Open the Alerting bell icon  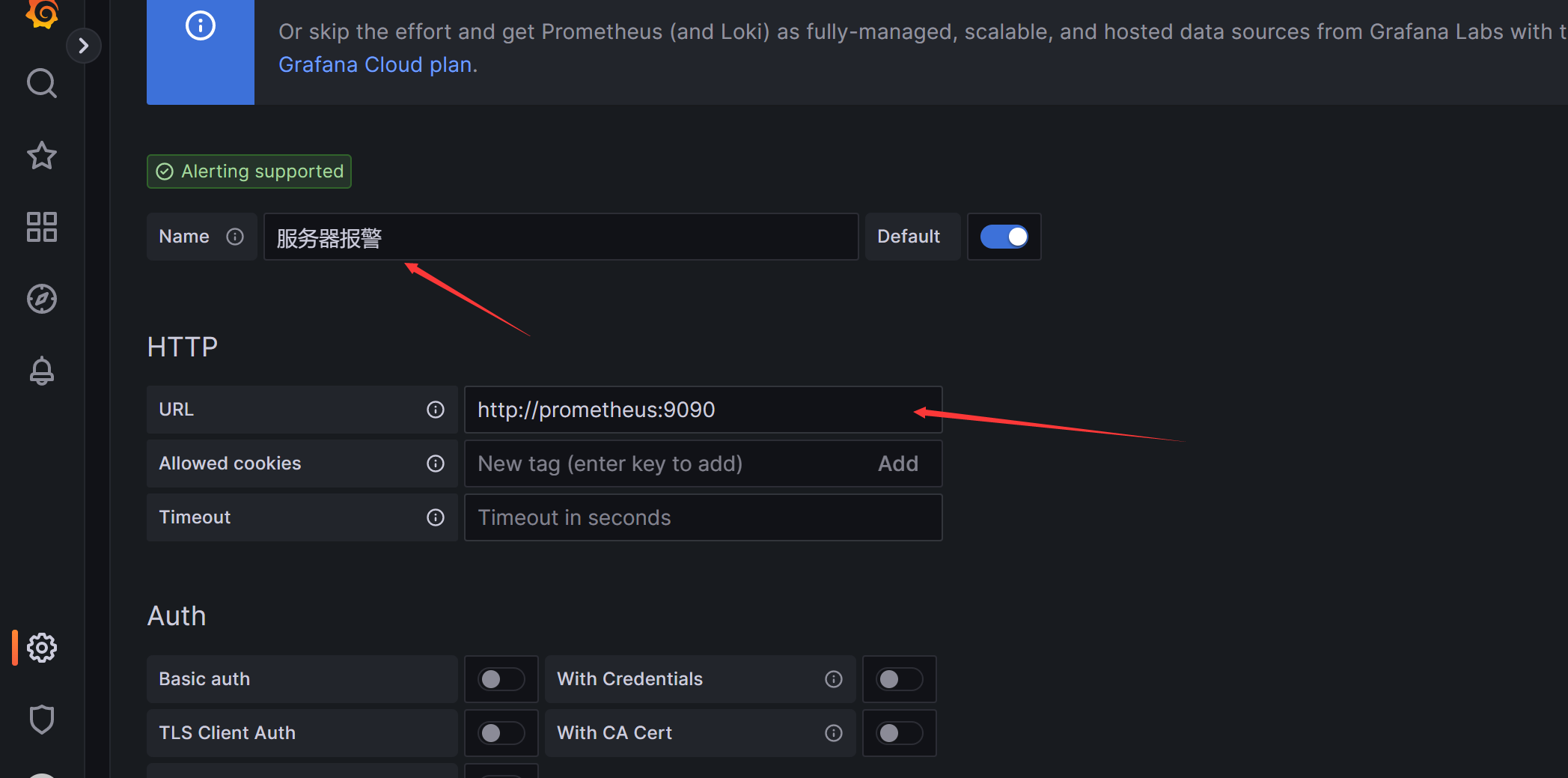coord(42,371)
